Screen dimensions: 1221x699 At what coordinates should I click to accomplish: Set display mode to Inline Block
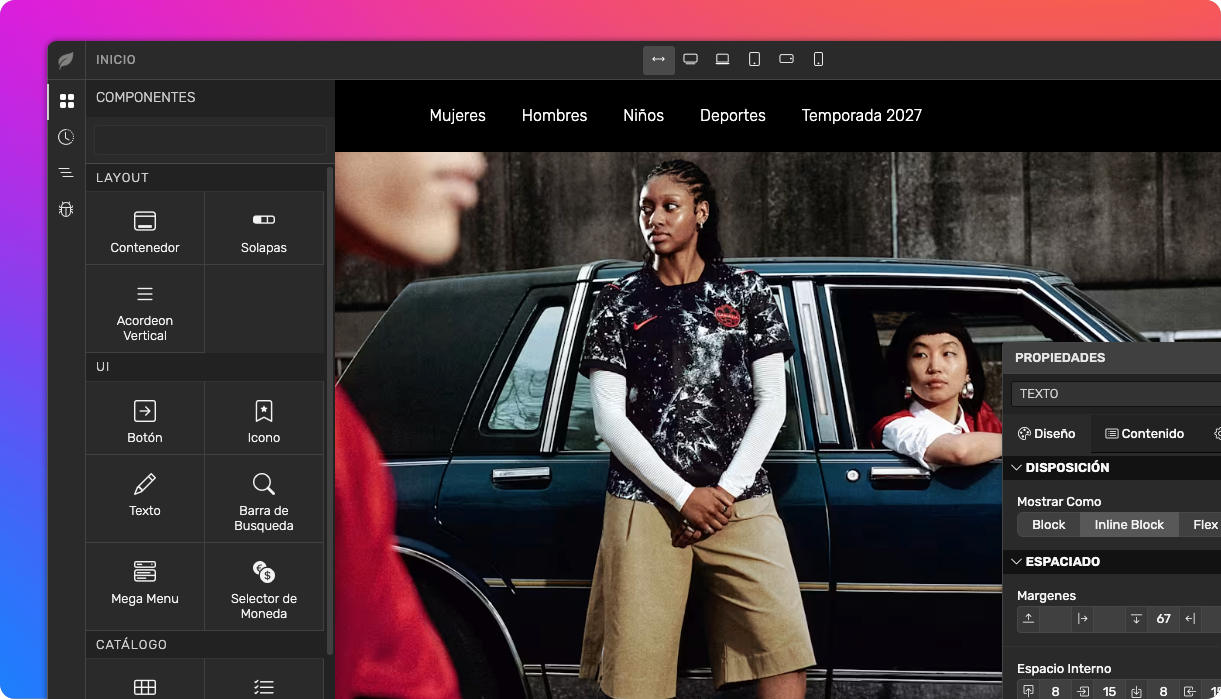click(x=1129, y=525)
